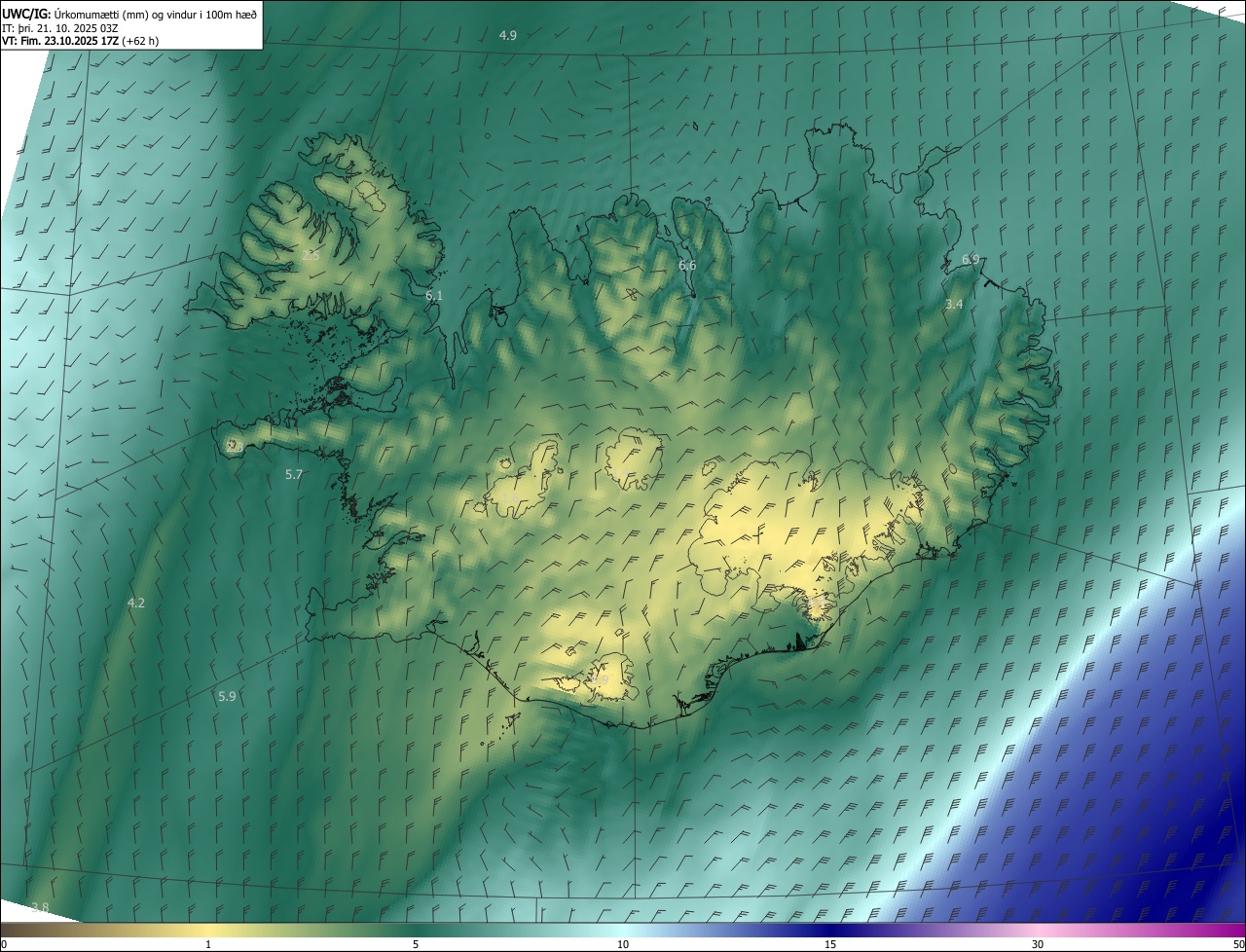The image size is (1246, 952).
Task: Click the colour scale tick label "15"
Action: 830,944
